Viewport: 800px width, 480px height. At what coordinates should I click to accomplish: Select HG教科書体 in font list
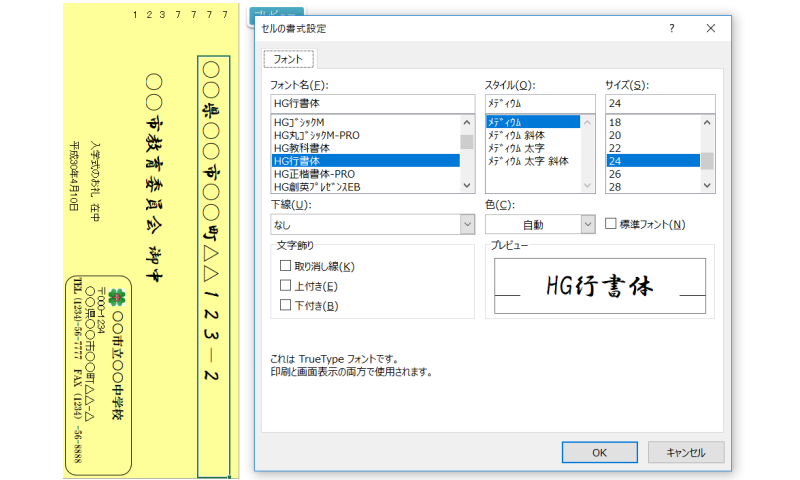pos(308,147)
